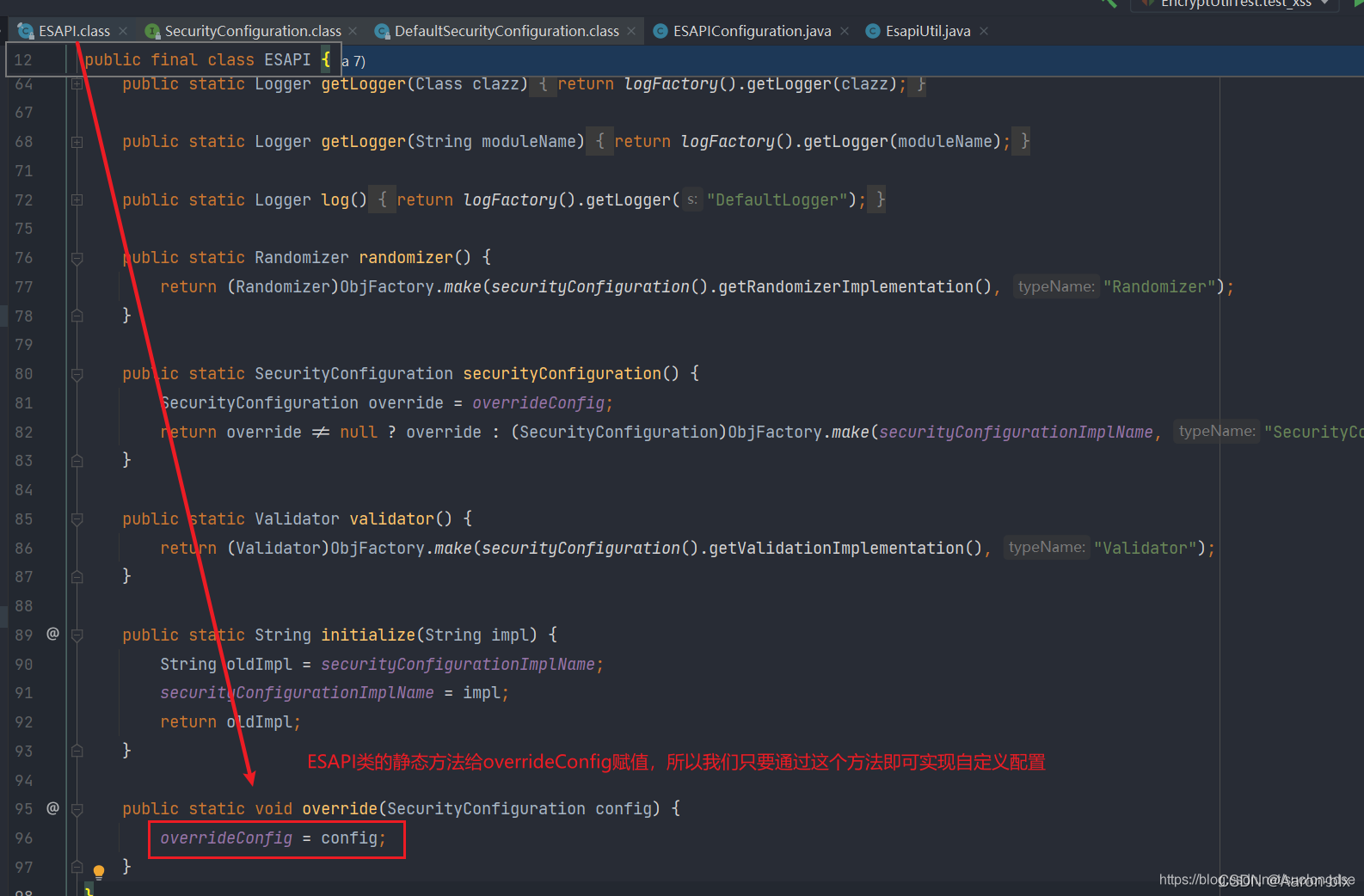Click the folded body of getLogger(Class clazz)
Viewport: 1364px width, 896px height.
point(728,83)
